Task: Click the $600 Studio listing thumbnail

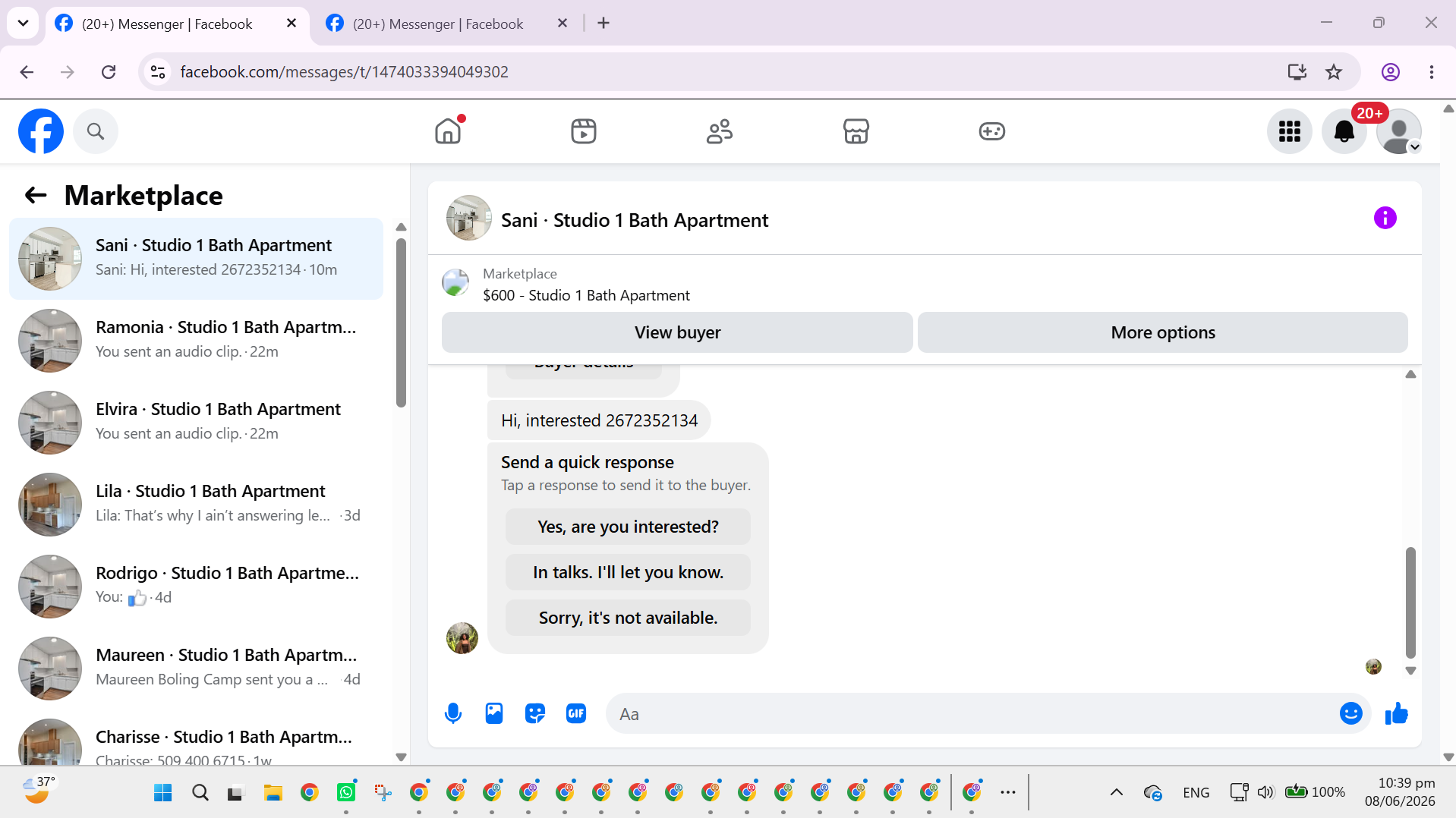Action: pyautogui.click(x=455, y=282)
